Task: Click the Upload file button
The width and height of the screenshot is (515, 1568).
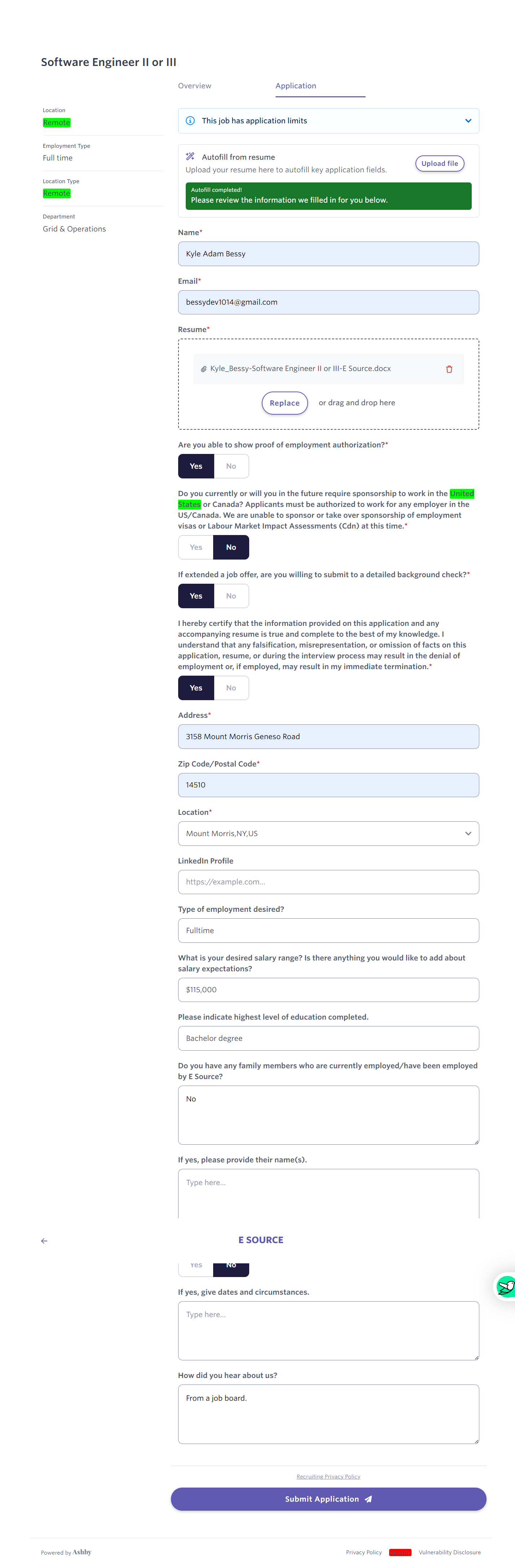Action: coord(440,163)
